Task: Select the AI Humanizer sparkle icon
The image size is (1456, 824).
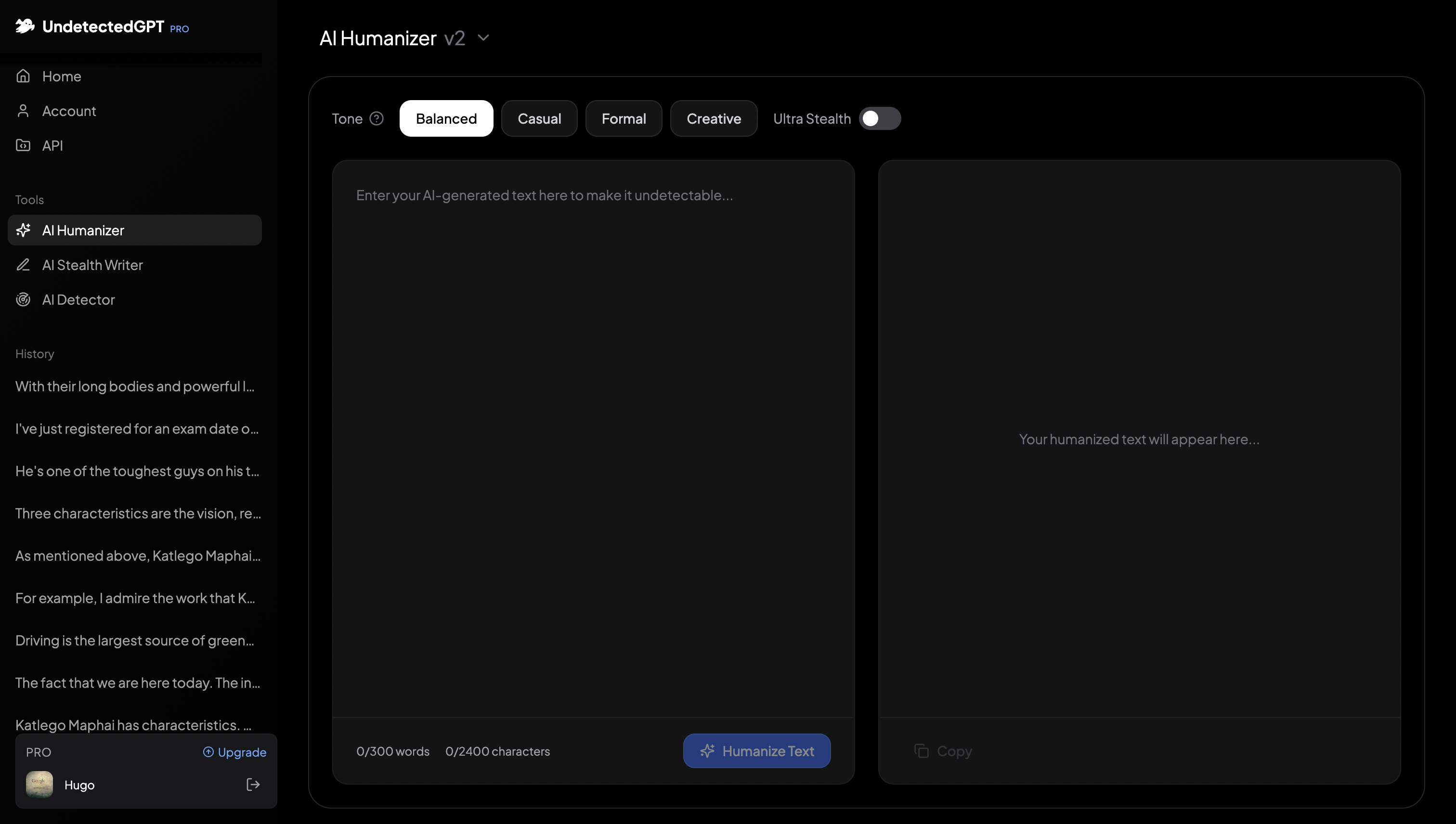Action: click(23, 231)
